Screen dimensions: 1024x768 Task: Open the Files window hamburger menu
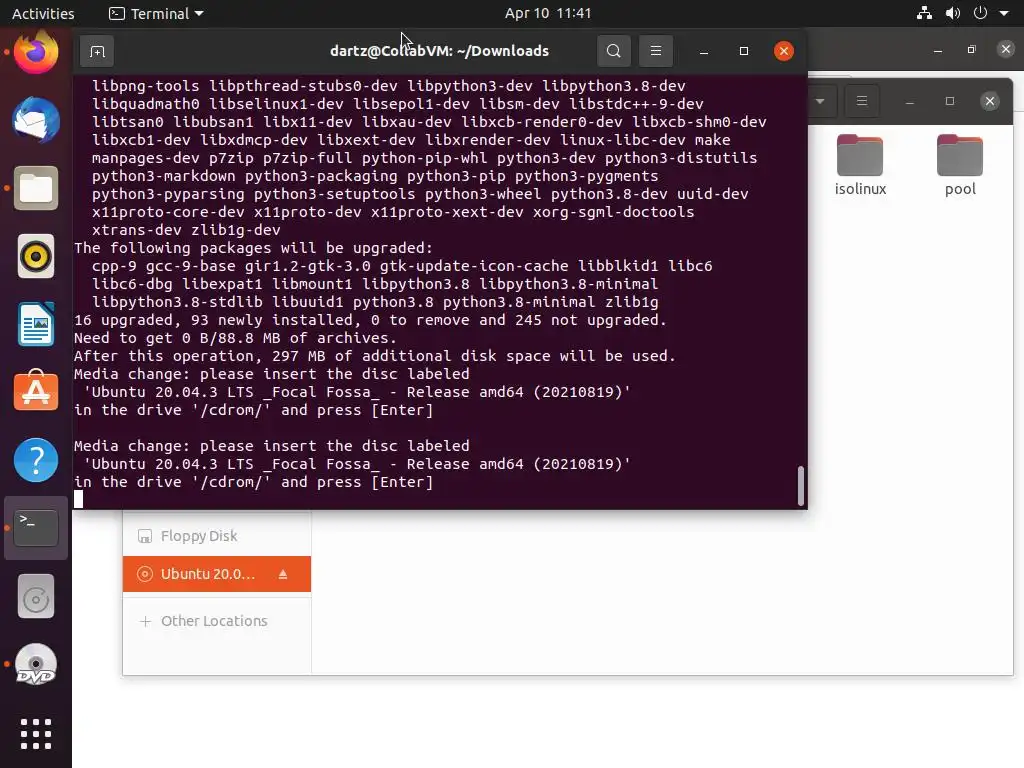click(862, 101)
